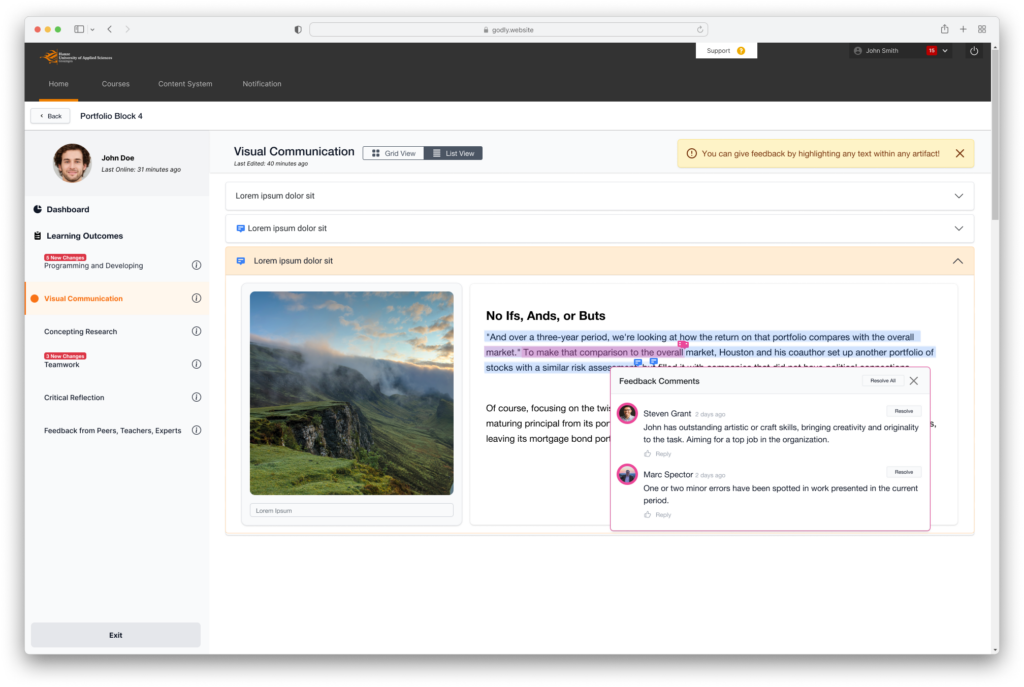Viewport: 1024px width, 687px height.
Task: Open the sidebar options dropdown arrow in Safari
Action: (x=93, y=29)
